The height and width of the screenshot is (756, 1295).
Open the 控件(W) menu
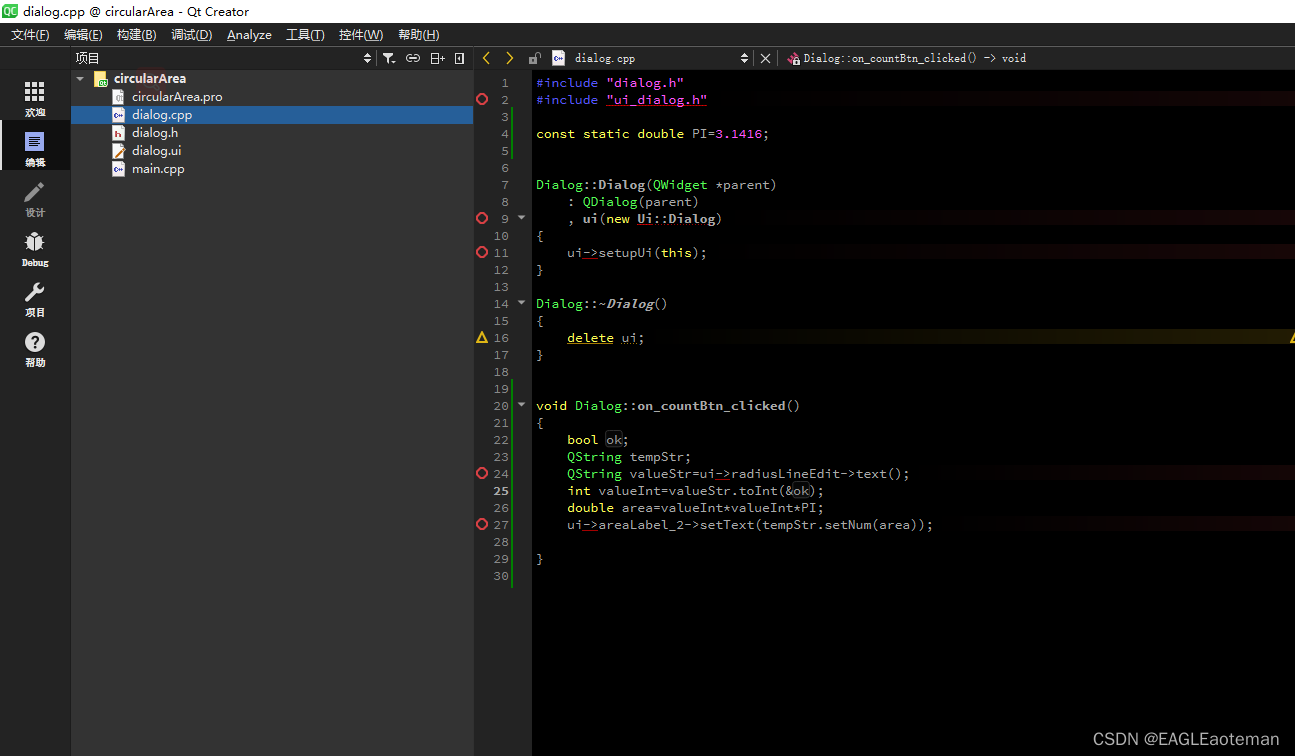coord(360,35)
